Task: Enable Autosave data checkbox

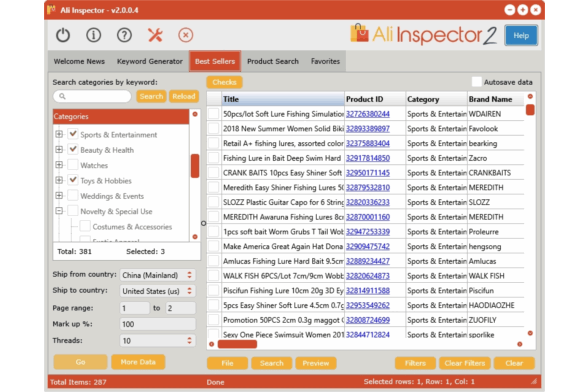Action: pyautogui.click(x=477, y=82)
